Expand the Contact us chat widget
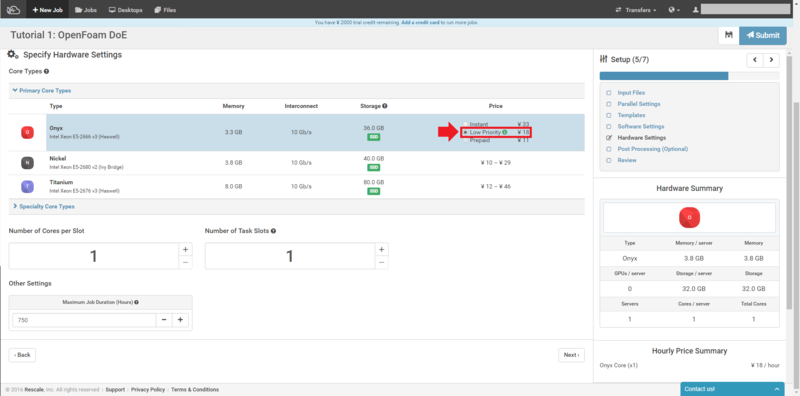Viewport: 800px width, 396px height. click(732, 389)
